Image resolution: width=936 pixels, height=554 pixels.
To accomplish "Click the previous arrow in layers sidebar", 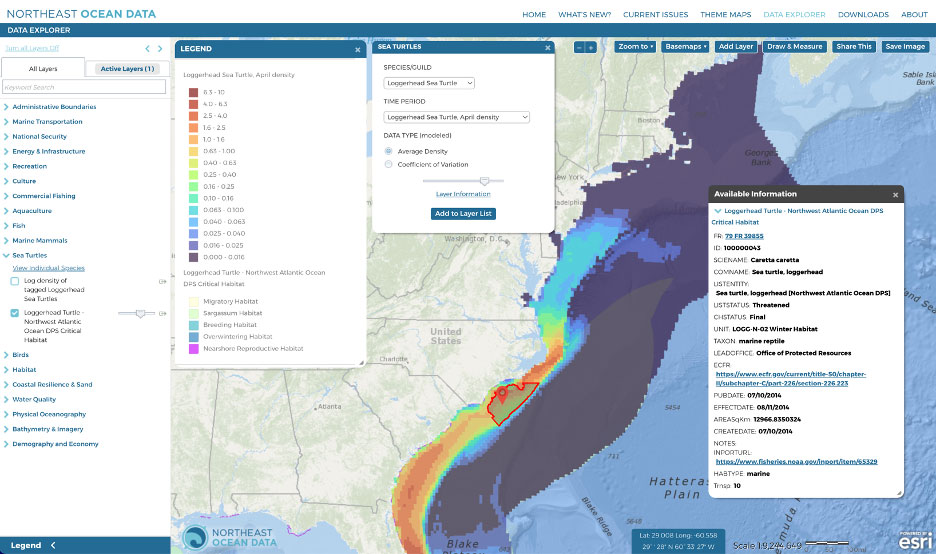I will tap(147, 48).
